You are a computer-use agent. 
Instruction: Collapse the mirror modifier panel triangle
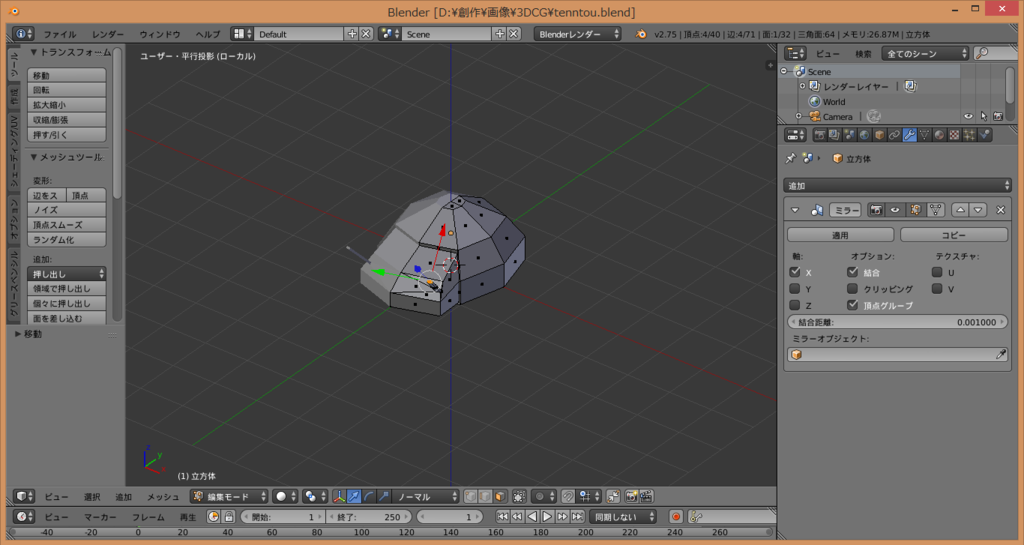795,210
